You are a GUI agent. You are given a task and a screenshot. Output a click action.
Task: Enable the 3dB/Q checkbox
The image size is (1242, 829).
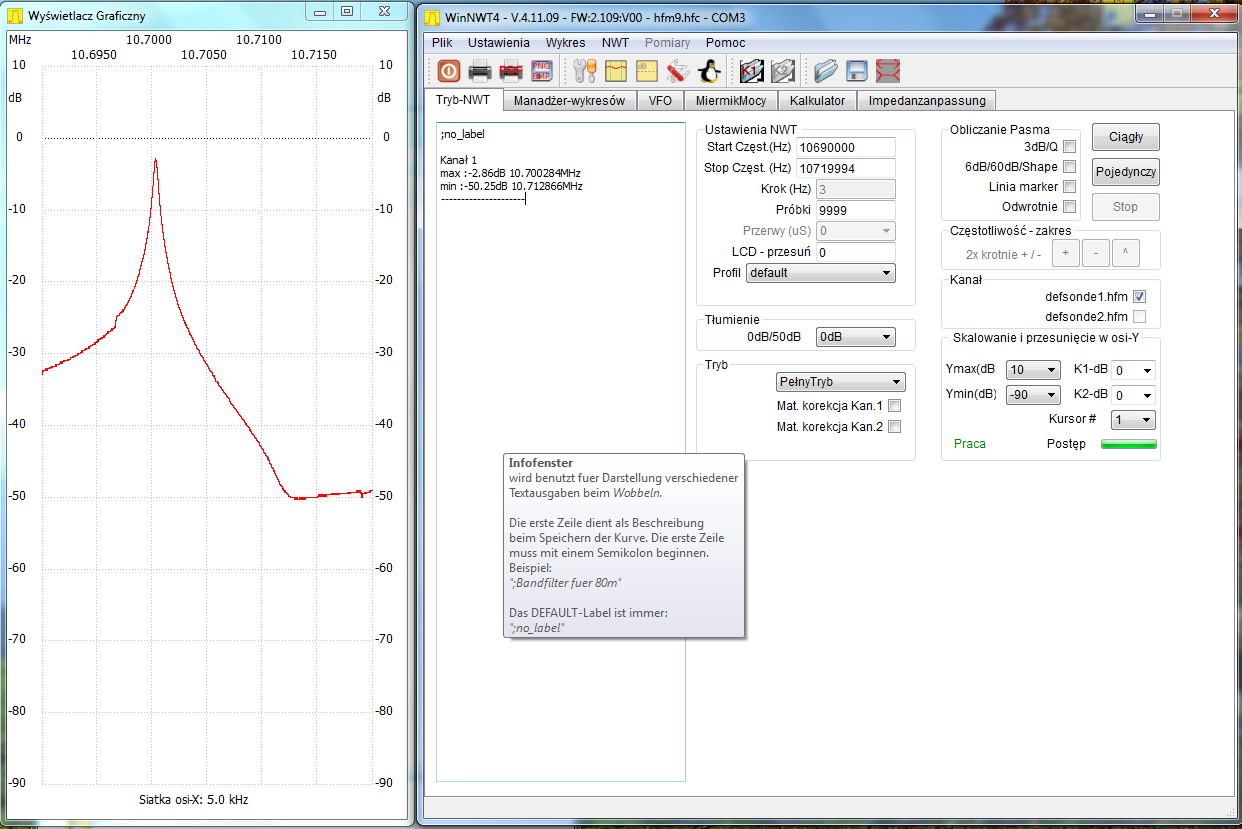(1069, 147)
